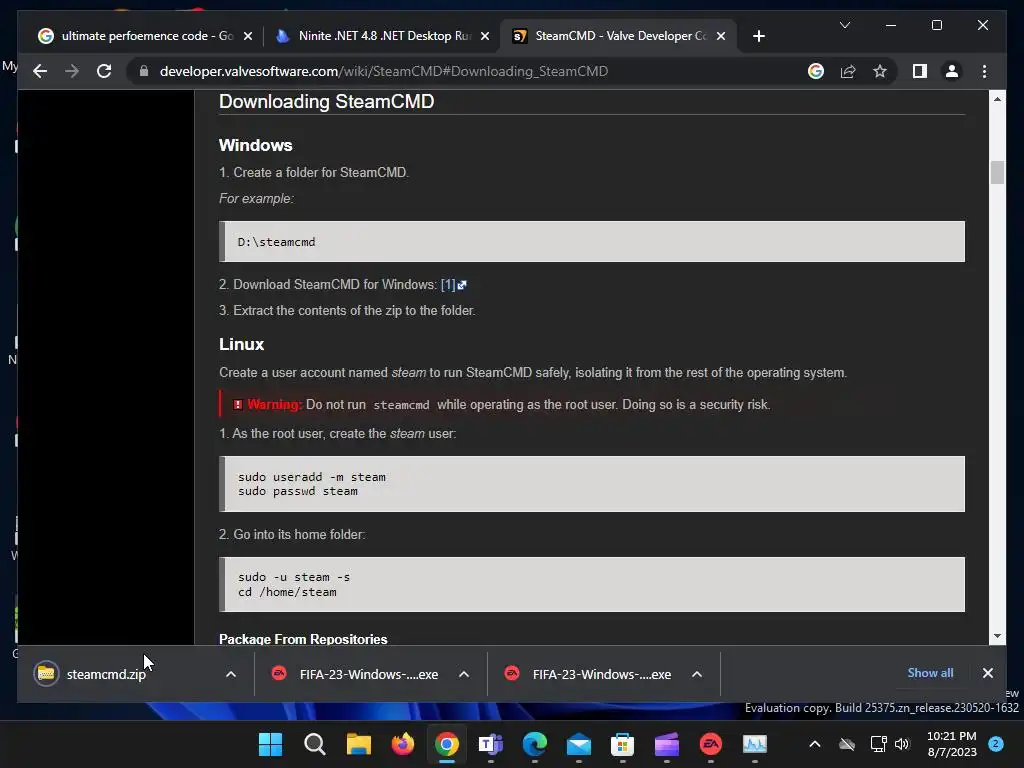Open the Windows Start menu
Screen dimensions: 1024x768
(270, 744)
